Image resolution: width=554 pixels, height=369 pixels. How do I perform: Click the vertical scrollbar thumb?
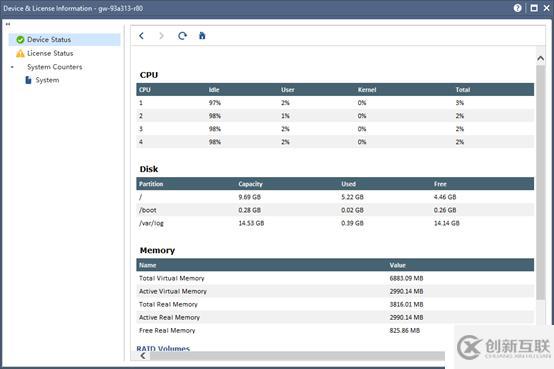point(541,182)
